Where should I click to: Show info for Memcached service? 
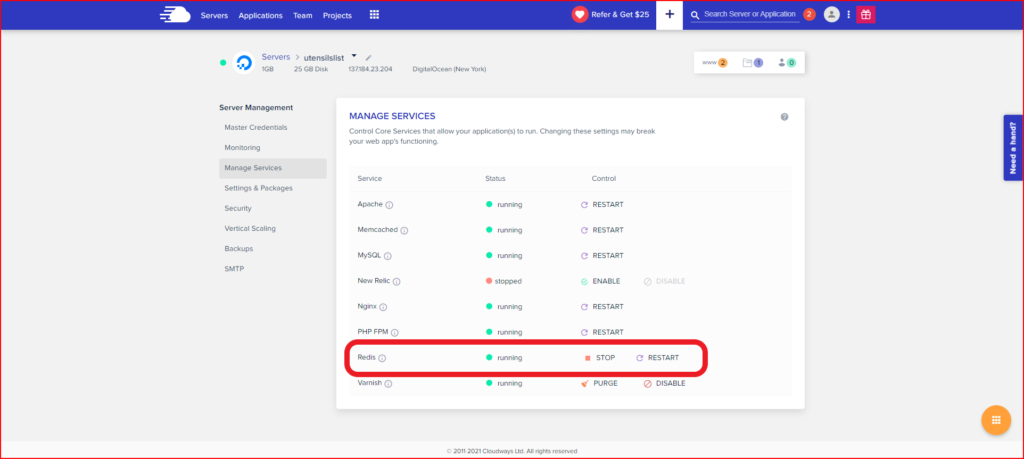coord(404,230)
